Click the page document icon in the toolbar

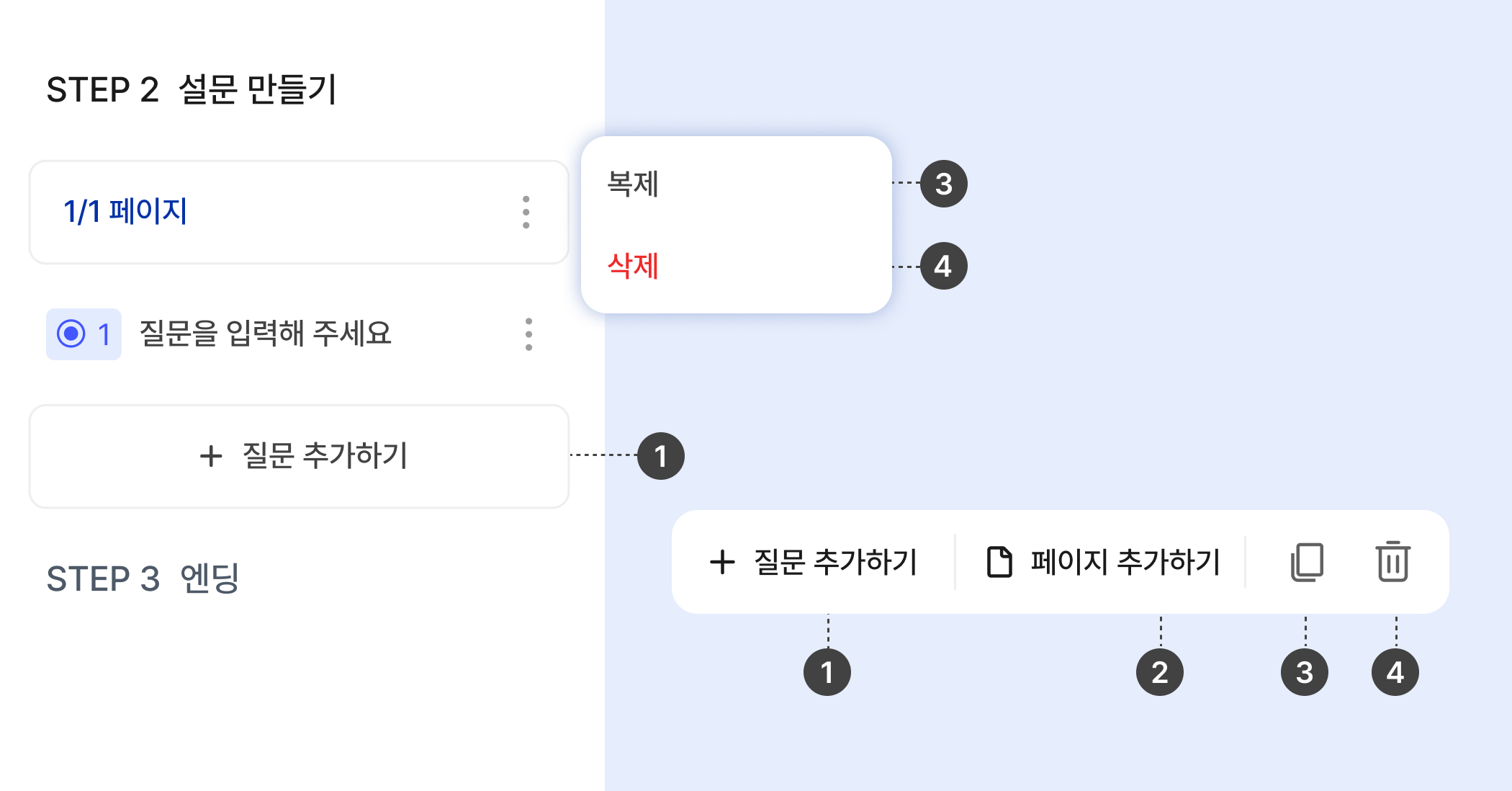999,562
